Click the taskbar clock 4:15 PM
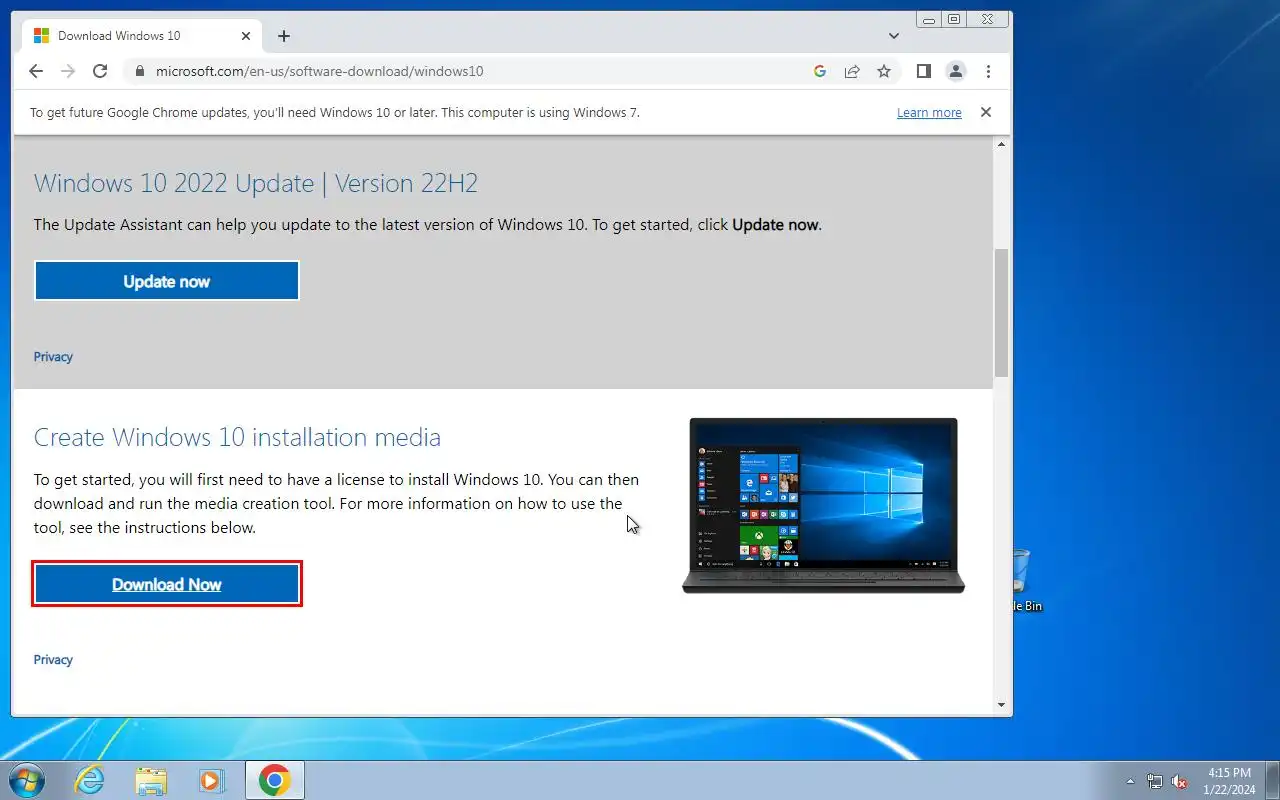 (x=1230, y=781)
